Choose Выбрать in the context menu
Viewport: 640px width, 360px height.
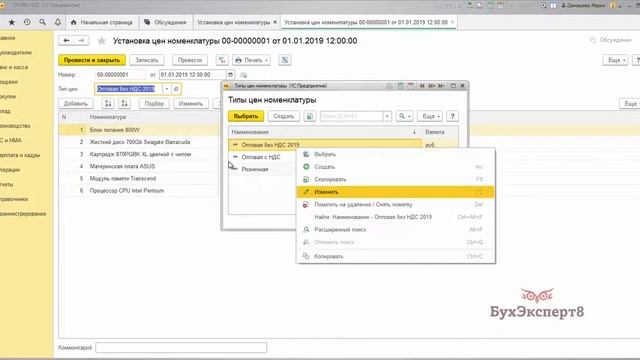coord(395,154)
